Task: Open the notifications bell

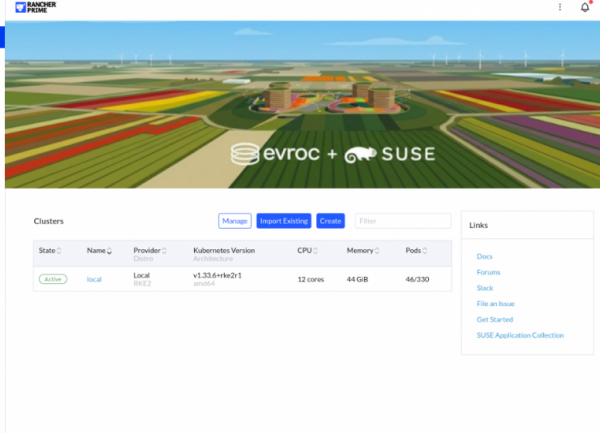Action: [x=585, y=7]
